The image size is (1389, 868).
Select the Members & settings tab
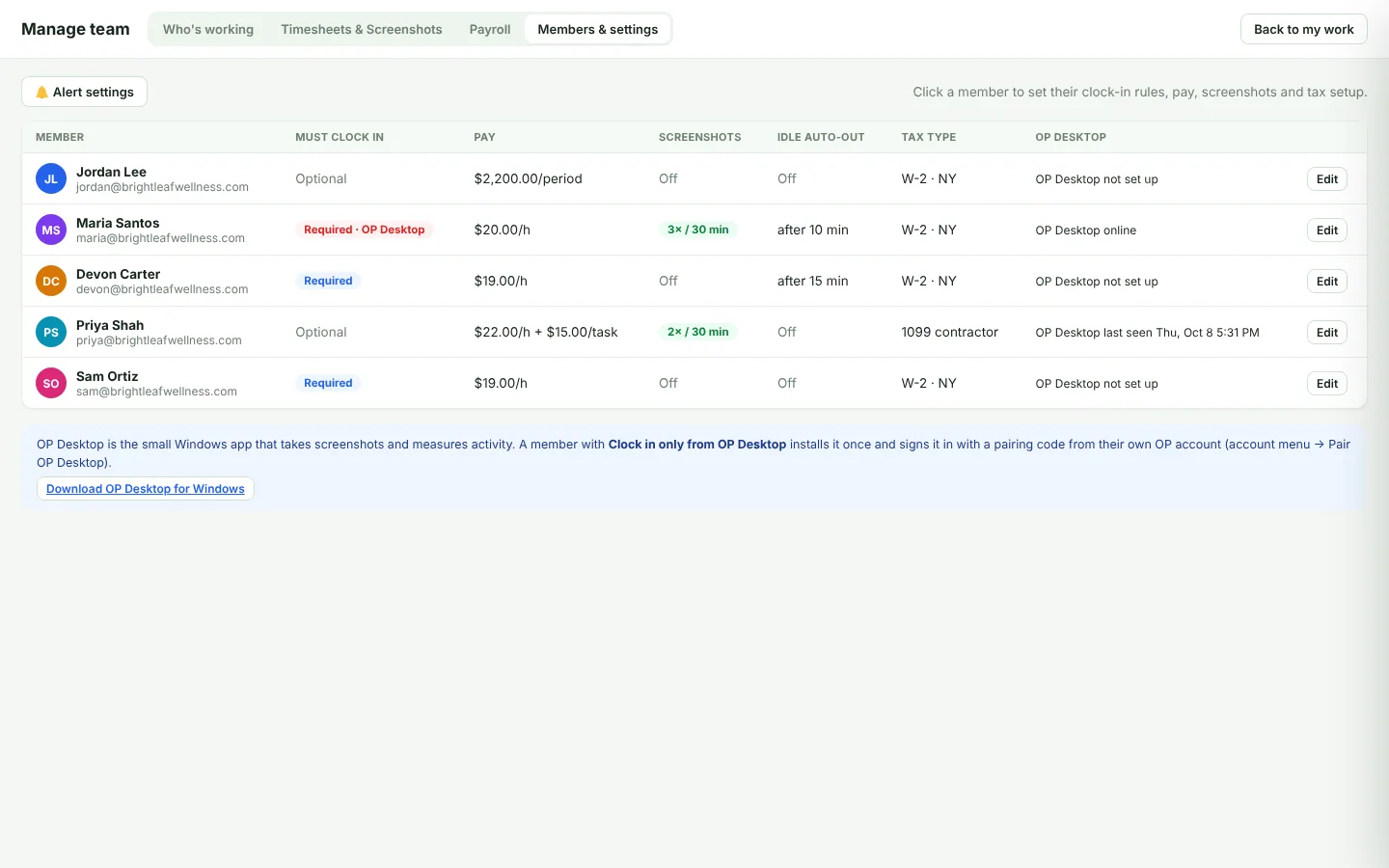[598, 29]
